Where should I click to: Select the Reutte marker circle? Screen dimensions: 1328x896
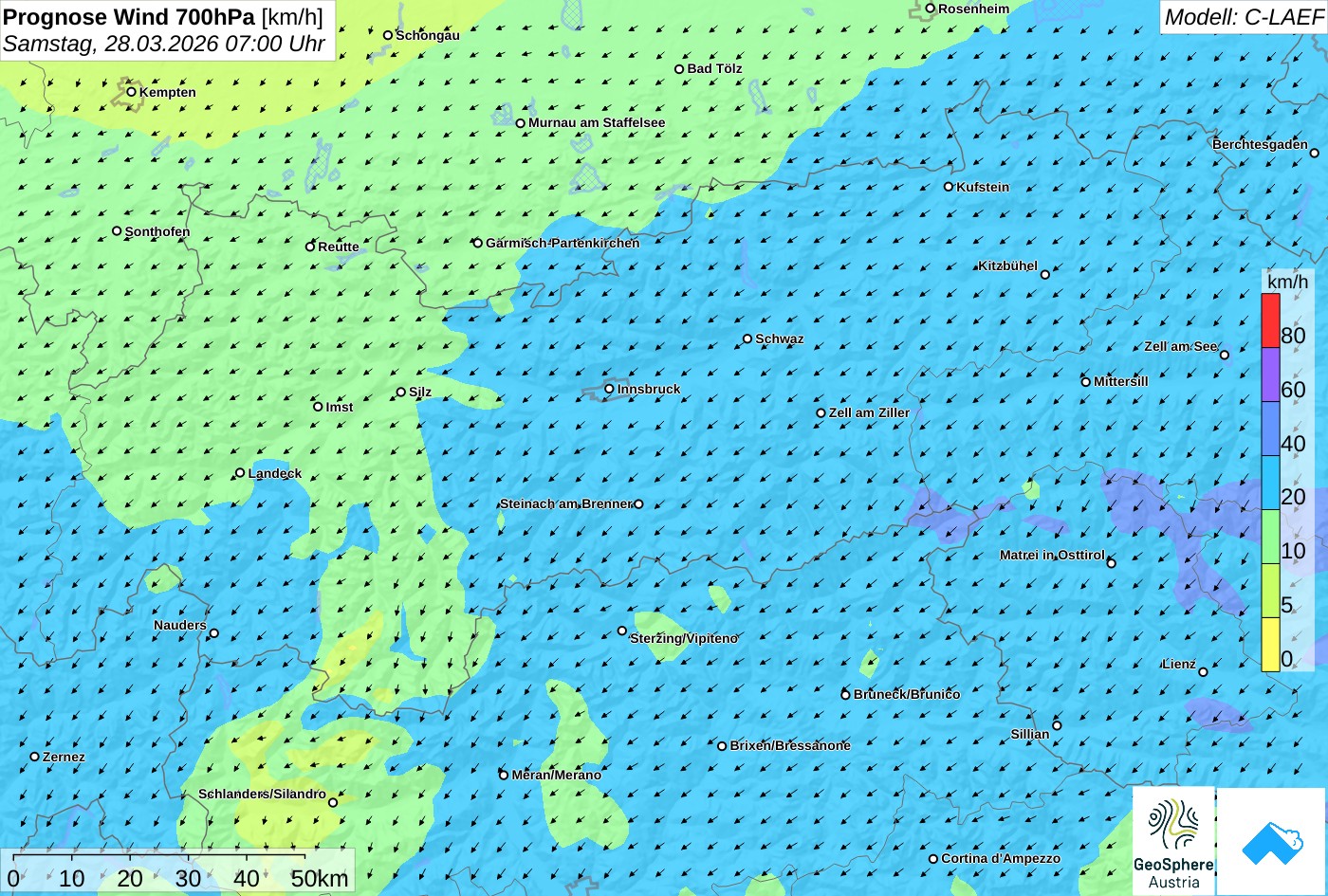(x=310, y=247)
